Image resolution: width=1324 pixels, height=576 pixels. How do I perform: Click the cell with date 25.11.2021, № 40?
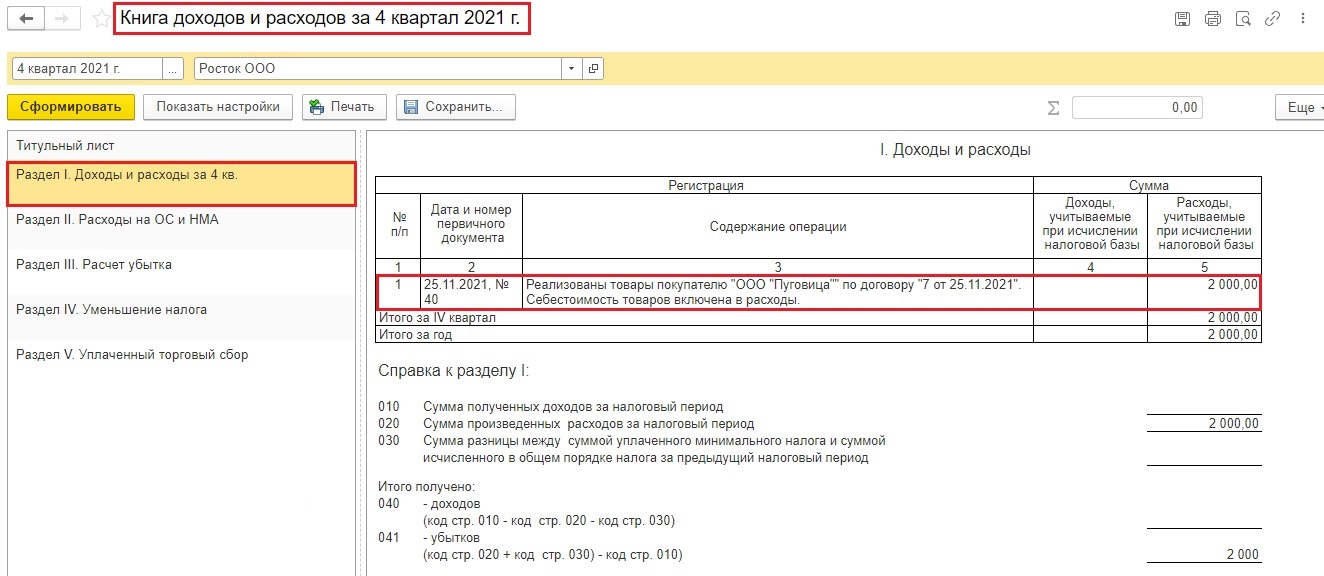pyautogui.click(x=471, y=292)
